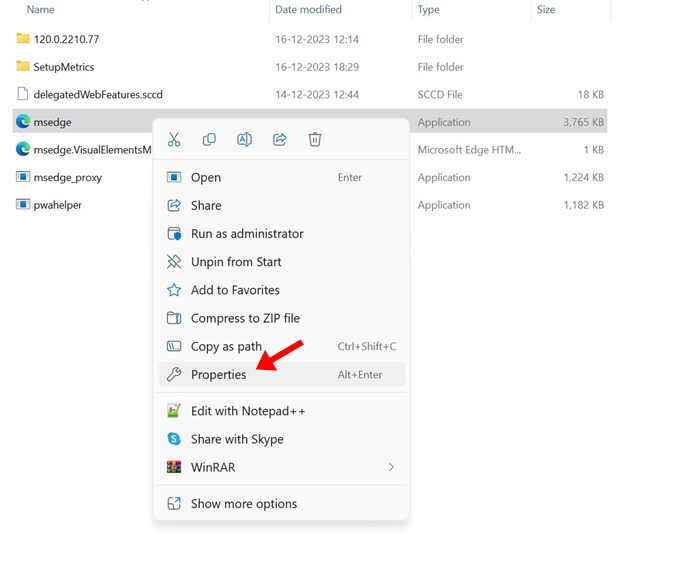Click the Notepad++ icon in the menu
The image size is (700, 583).
174,411
